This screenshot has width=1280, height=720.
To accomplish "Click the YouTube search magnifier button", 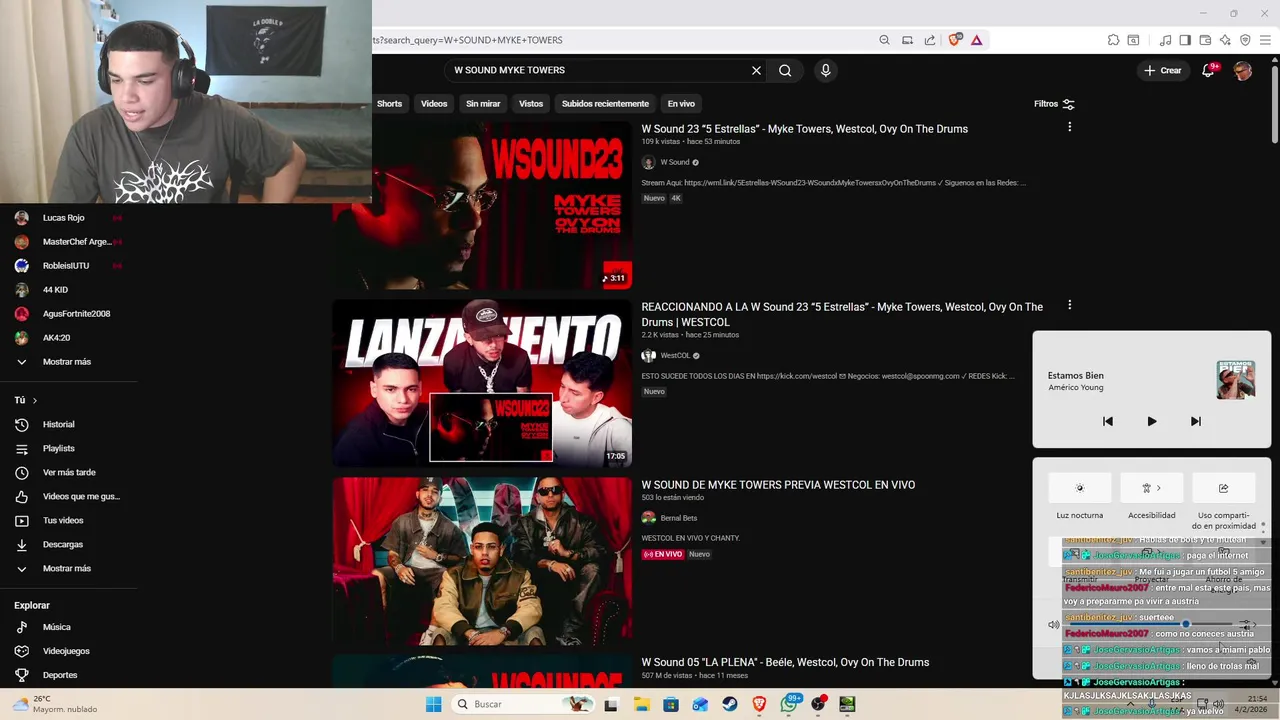I will pyautogui.click(x=785, y=70).
